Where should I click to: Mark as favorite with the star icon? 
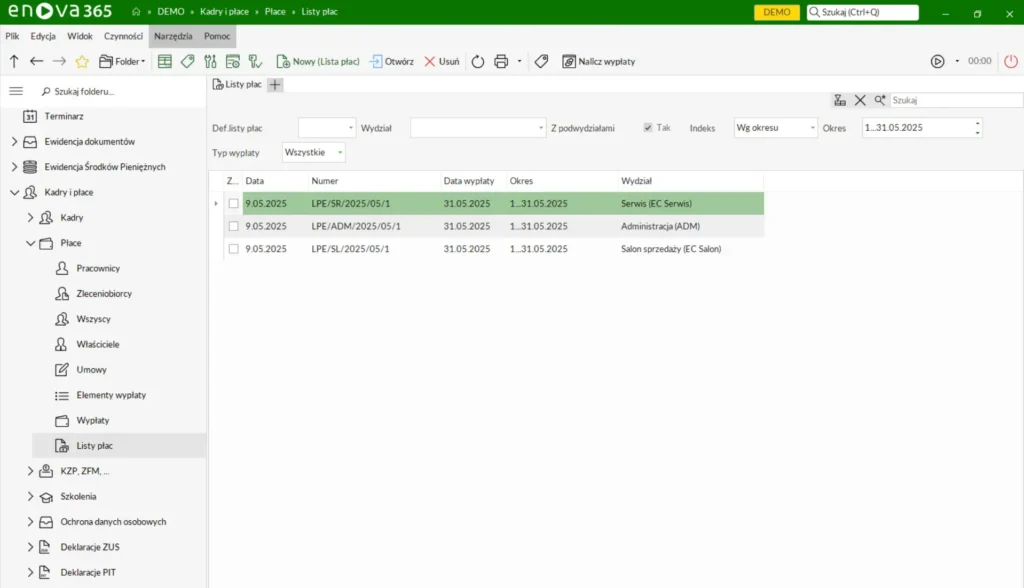(x=82, y=61)
